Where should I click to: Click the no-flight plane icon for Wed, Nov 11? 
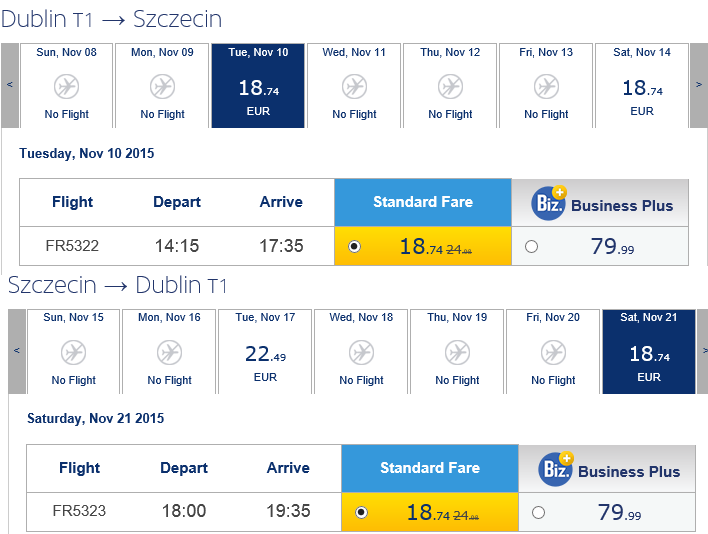coord(354,87)
